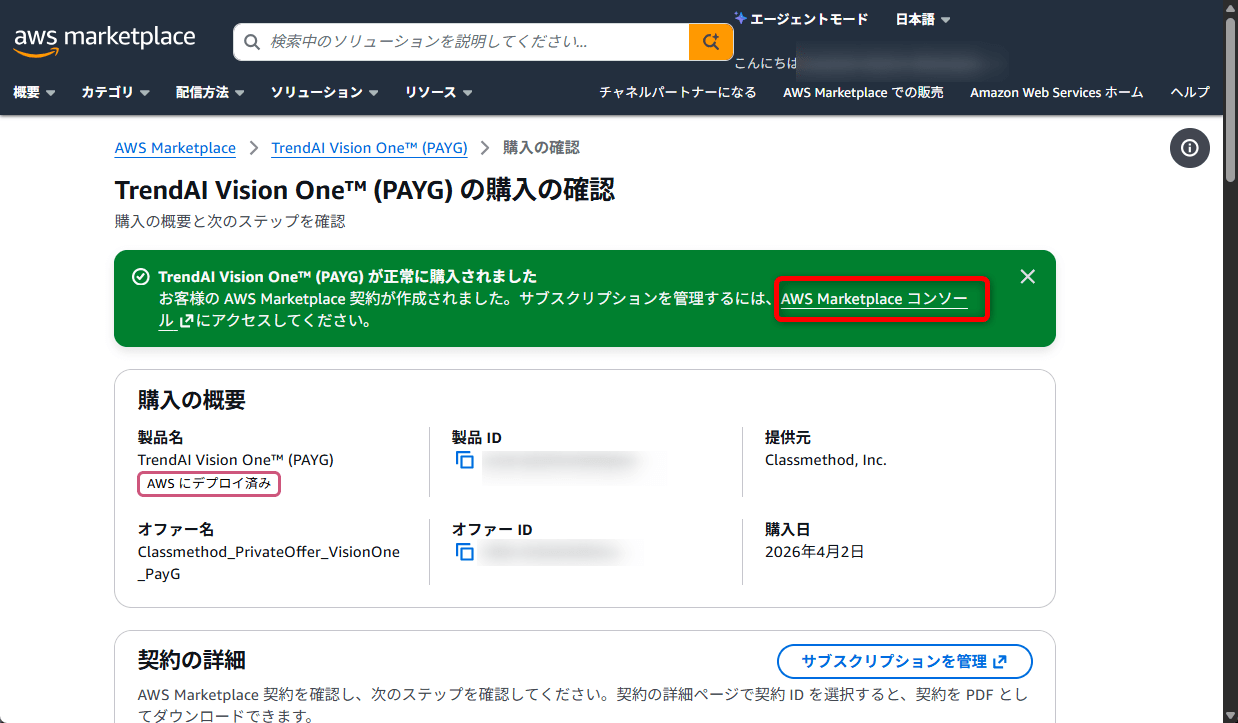1238x723 pixels.
Task: Click offer name Classmethod_PrivateOffer_VisionOne_PayG
Action: coord(269,563)
